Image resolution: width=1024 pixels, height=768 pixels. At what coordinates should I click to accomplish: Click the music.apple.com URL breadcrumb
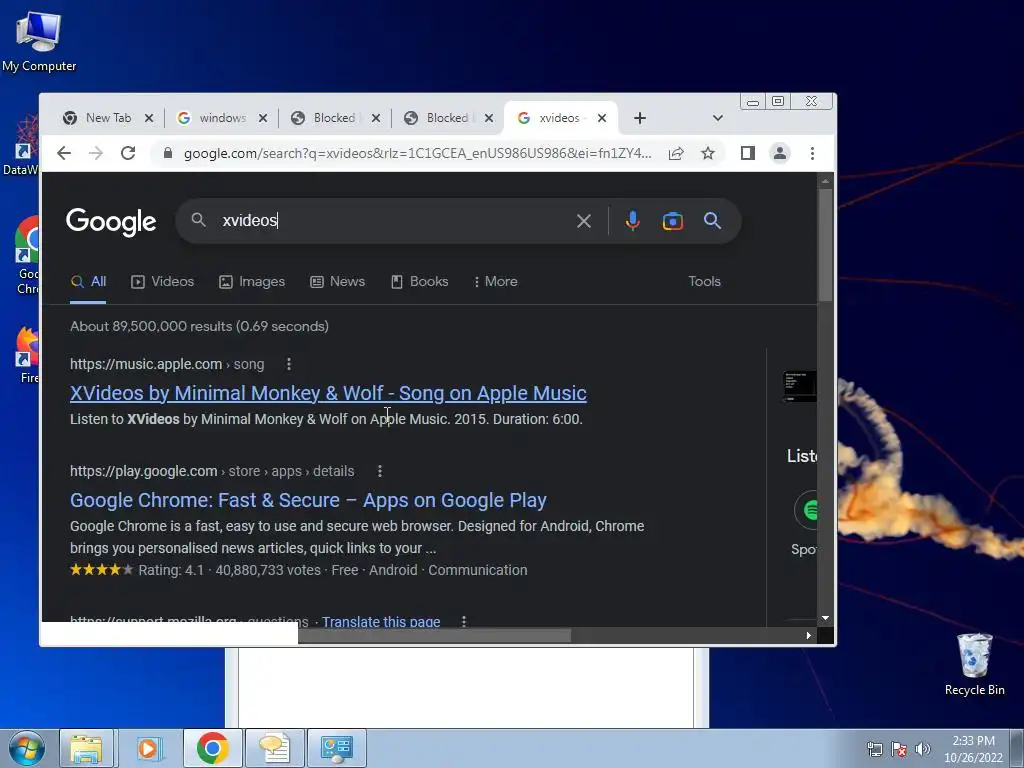[167, 364]
